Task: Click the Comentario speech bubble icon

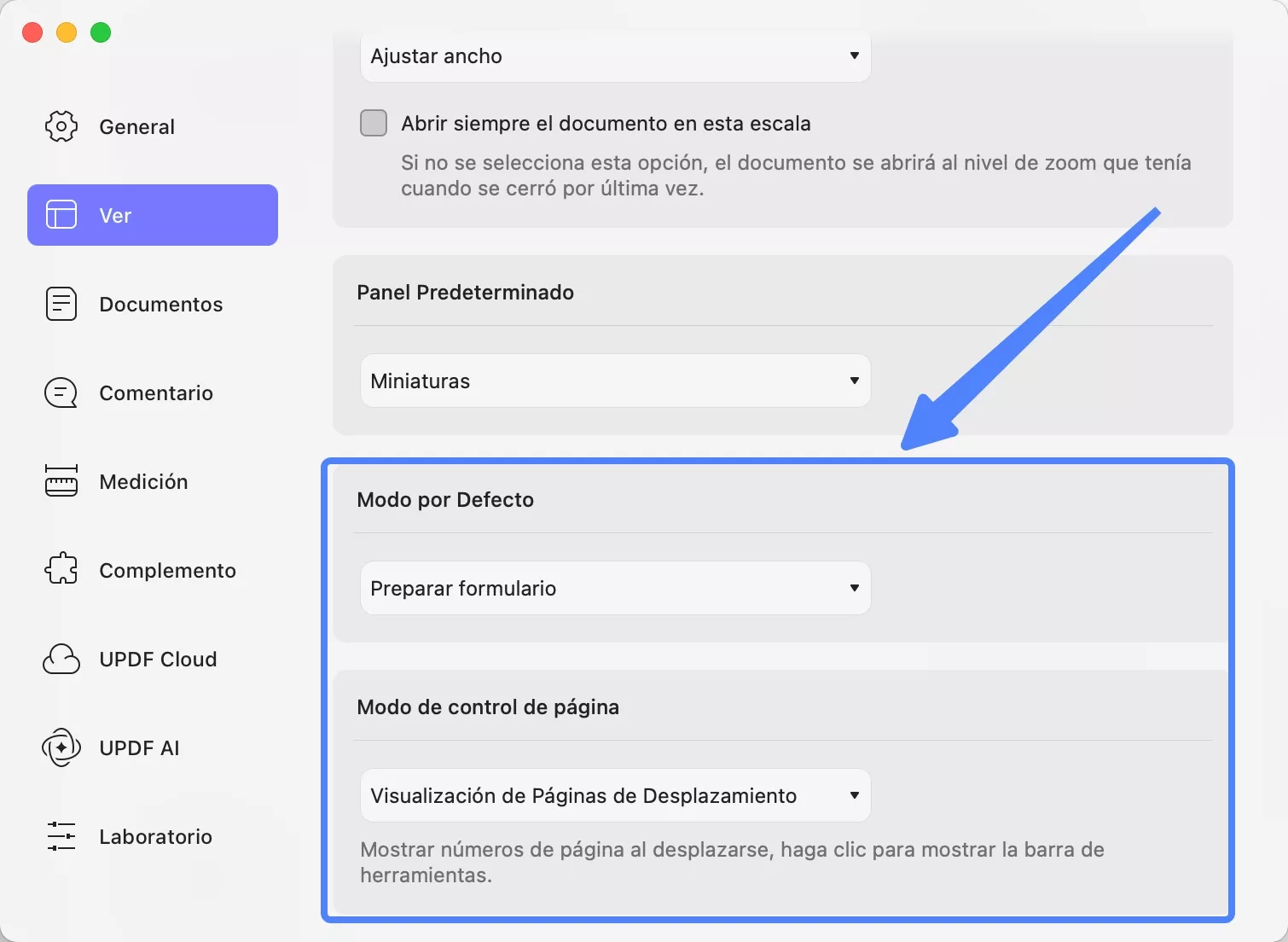Action: click(x=61, y=392)
